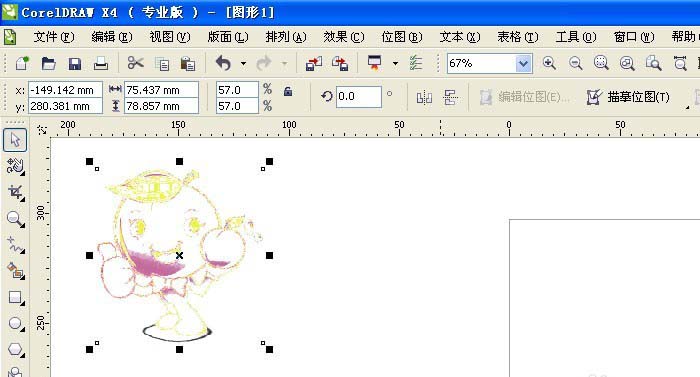This screenshot has width=700, height=377.
Task: Select the Crop tool
Action: point(15,193)
